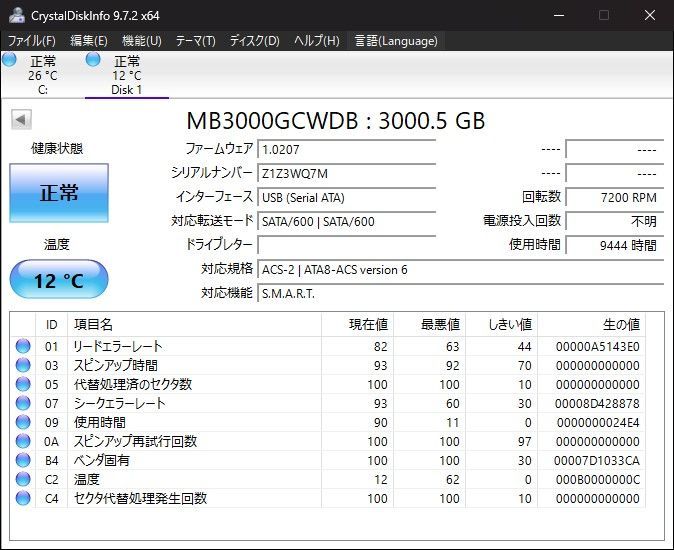Click the disk title MB3000GCWDB : 3000.5 GB
The width and height of the screenshot is (674, 550).
point(336,121)
